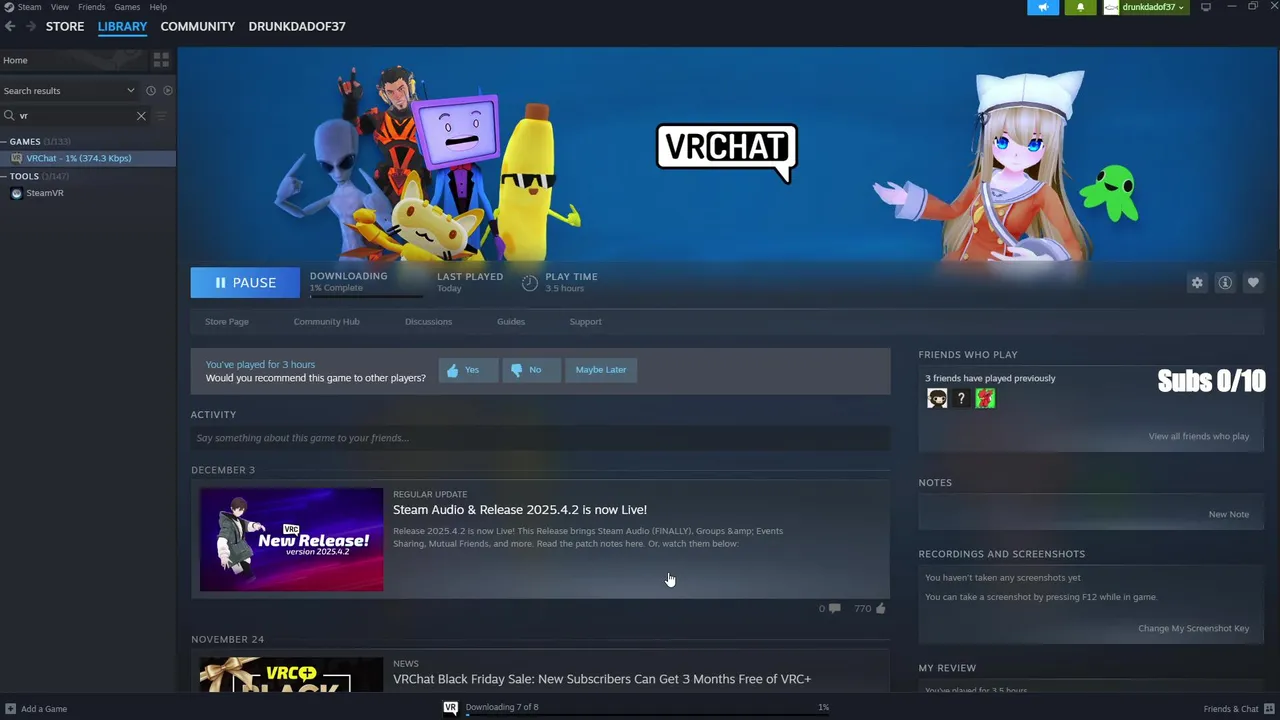Switch to the LIBRARY tab
This screenshot has width=1280, height=720.
(x=122, y=26)
